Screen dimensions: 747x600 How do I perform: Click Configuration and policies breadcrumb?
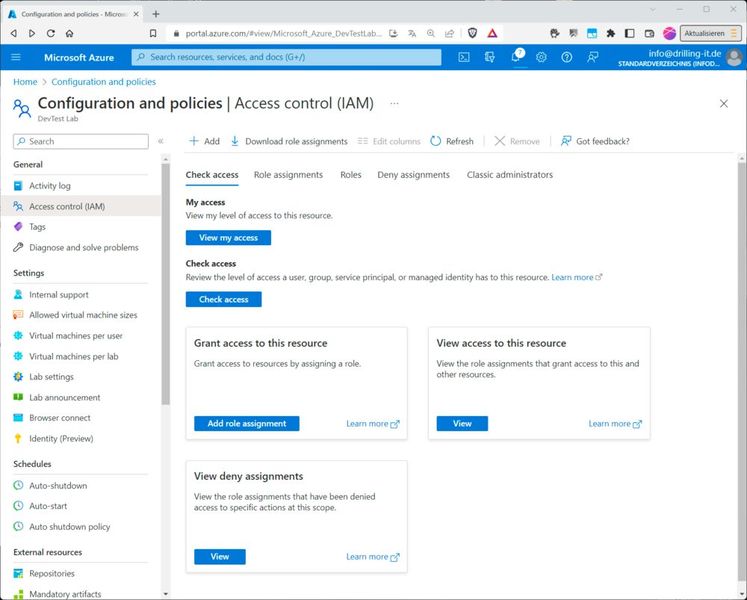click(x=103, y=82)
